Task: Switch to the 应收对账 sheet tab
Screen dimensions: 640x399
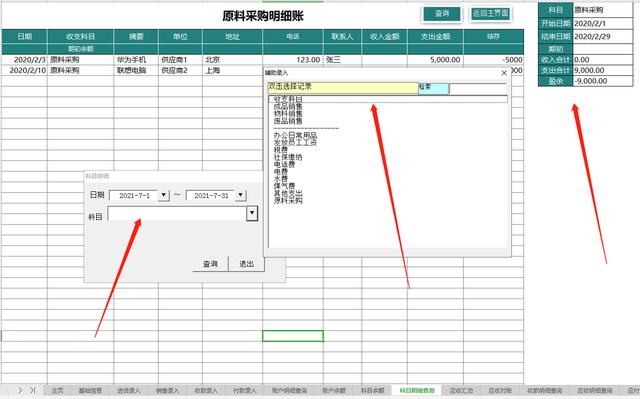Action: (500, 390)
